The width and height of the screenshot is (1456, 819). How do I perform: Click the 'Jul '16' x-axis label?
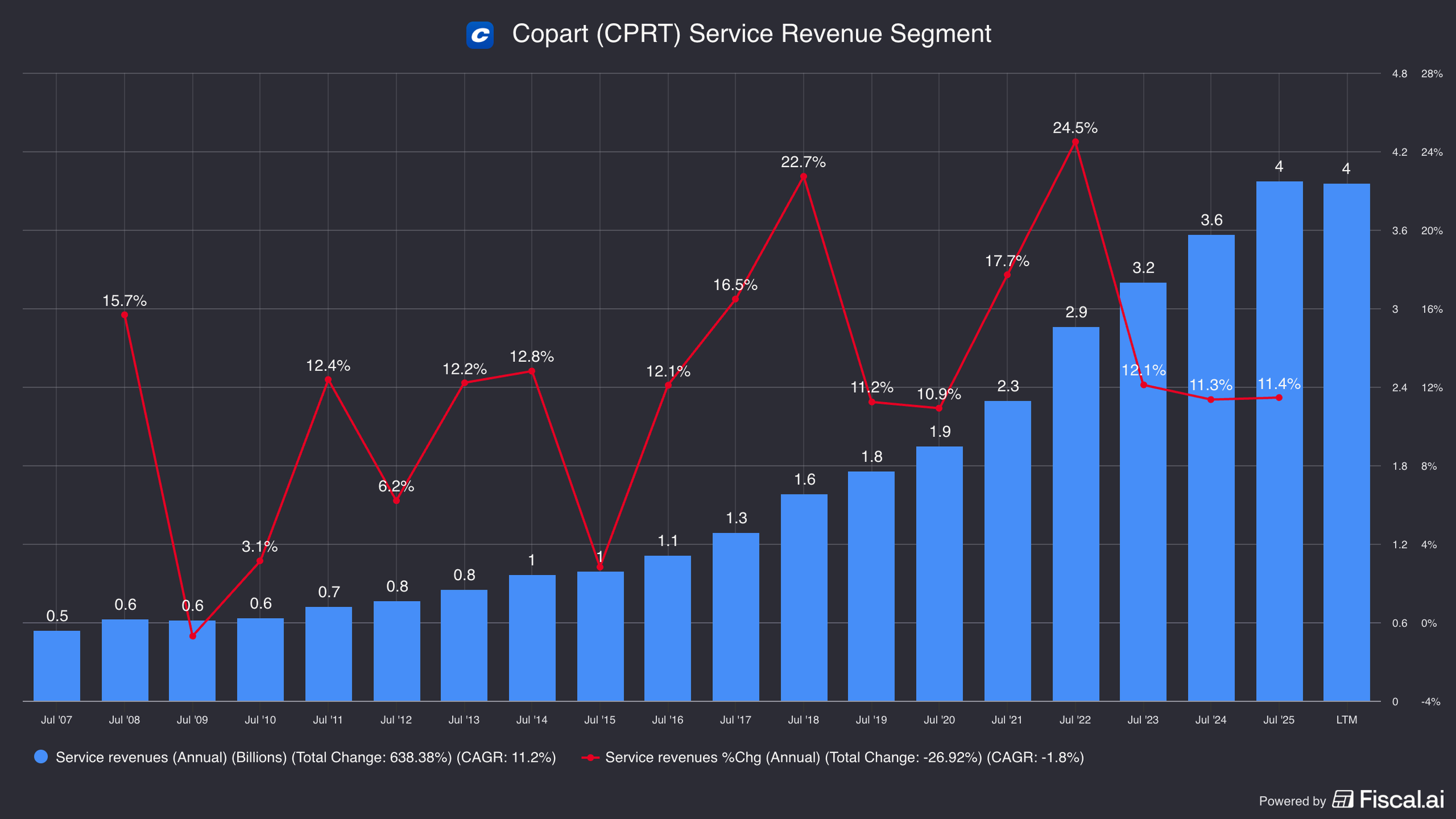[x=667, y=720]
